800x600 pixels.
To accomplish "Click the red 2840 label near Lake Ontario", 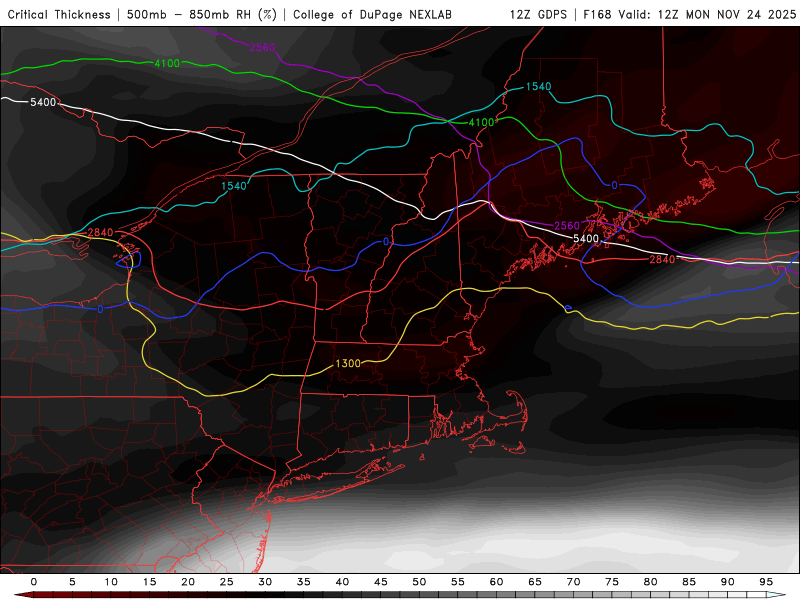I will [100, 233].
